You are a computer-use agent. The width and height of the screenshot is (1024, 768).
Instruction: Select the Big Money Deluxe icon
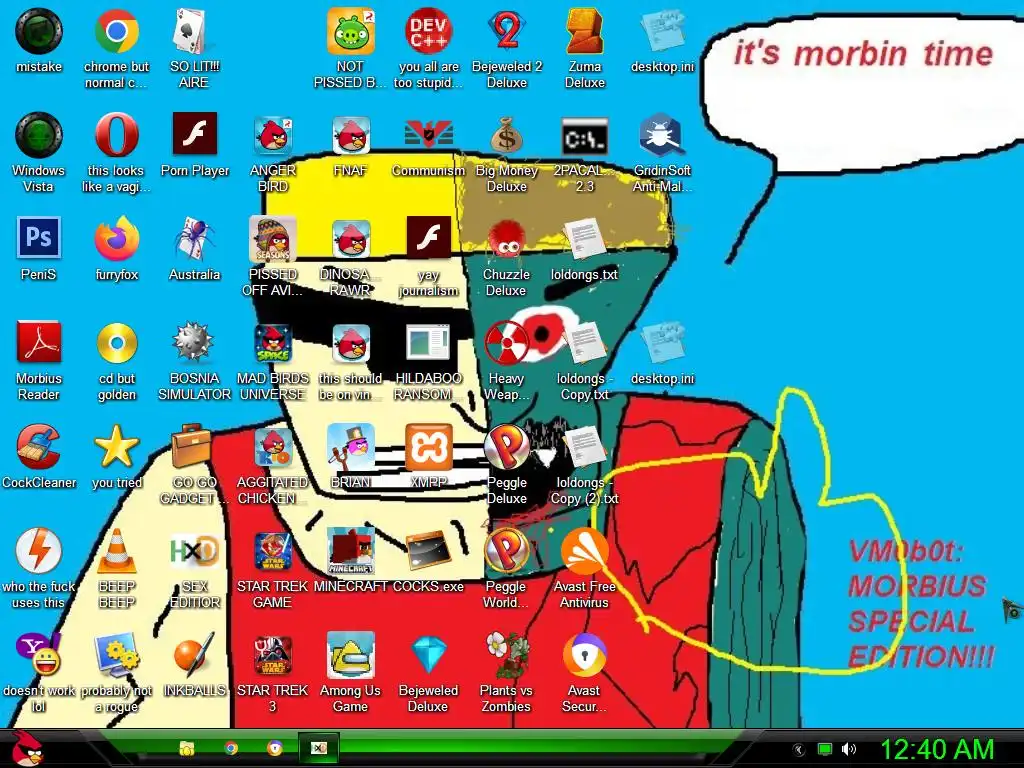(x=507, y=135)
